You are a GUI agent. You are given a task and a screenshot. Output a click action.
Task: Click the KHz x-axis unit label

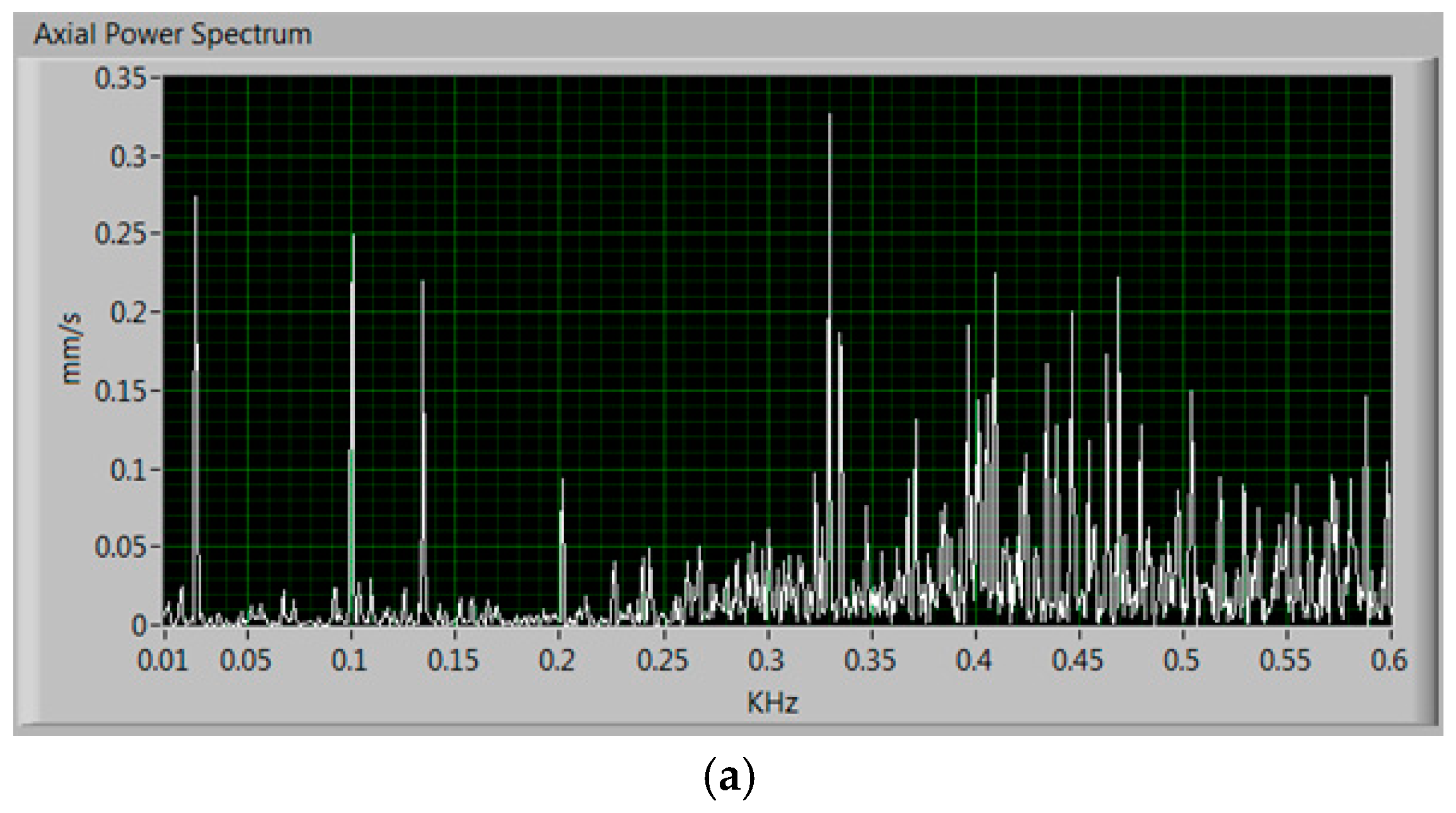[772, 703]
